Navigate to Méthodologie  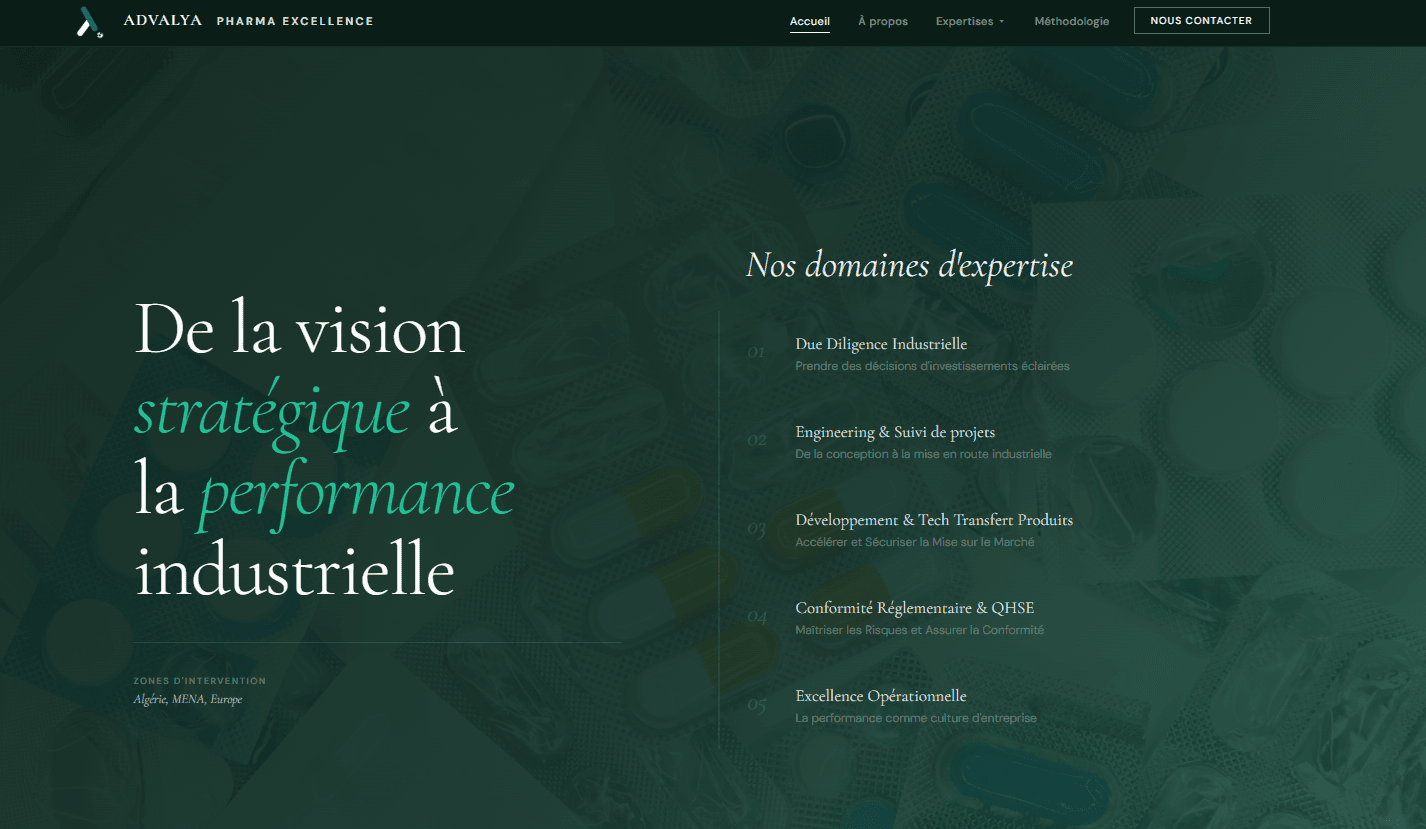click(x=1072, y=21)
